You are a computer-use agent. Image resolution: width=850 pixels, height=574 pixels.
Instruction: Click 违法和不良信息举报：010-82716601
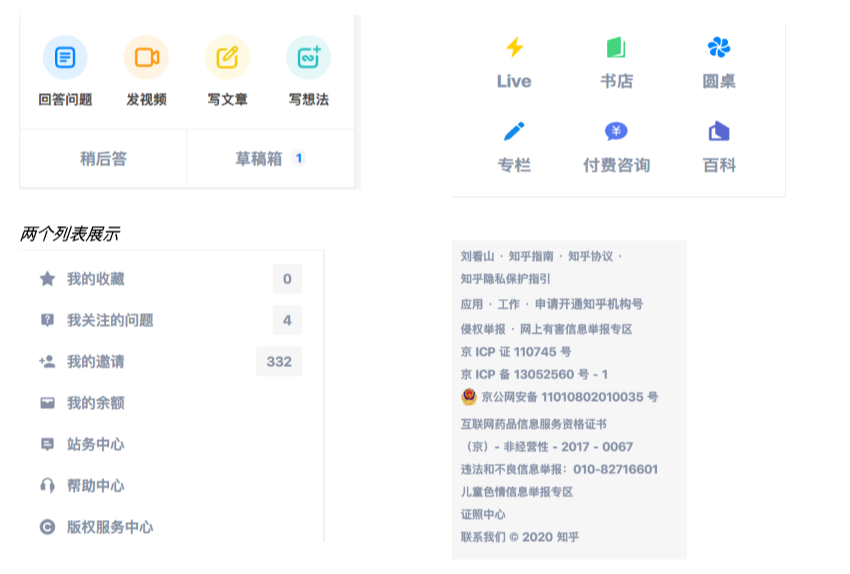coord(559,469)
